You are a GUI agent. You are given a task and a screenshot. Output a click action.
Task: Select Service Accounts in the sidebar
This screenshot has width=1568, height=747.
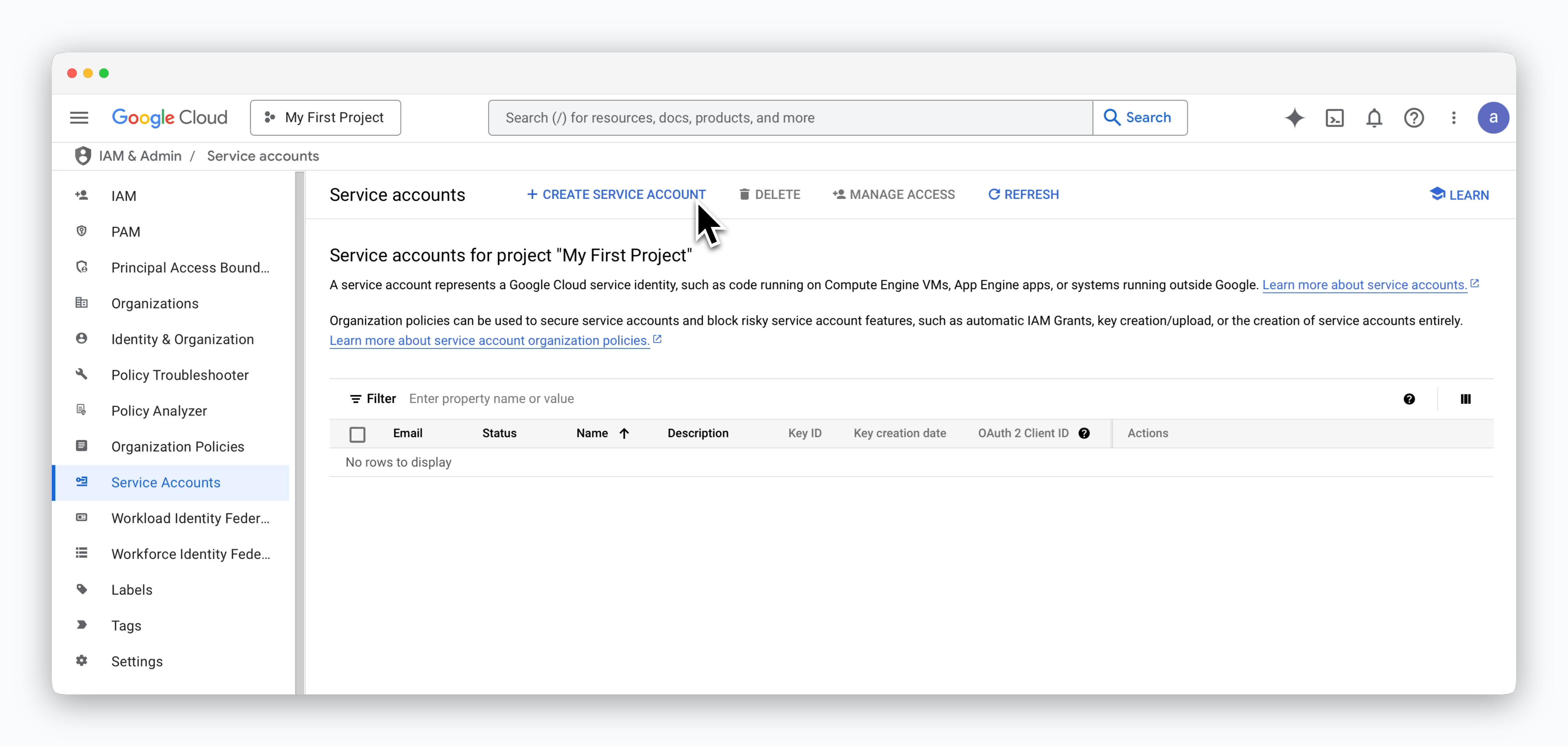click(170, 482)
